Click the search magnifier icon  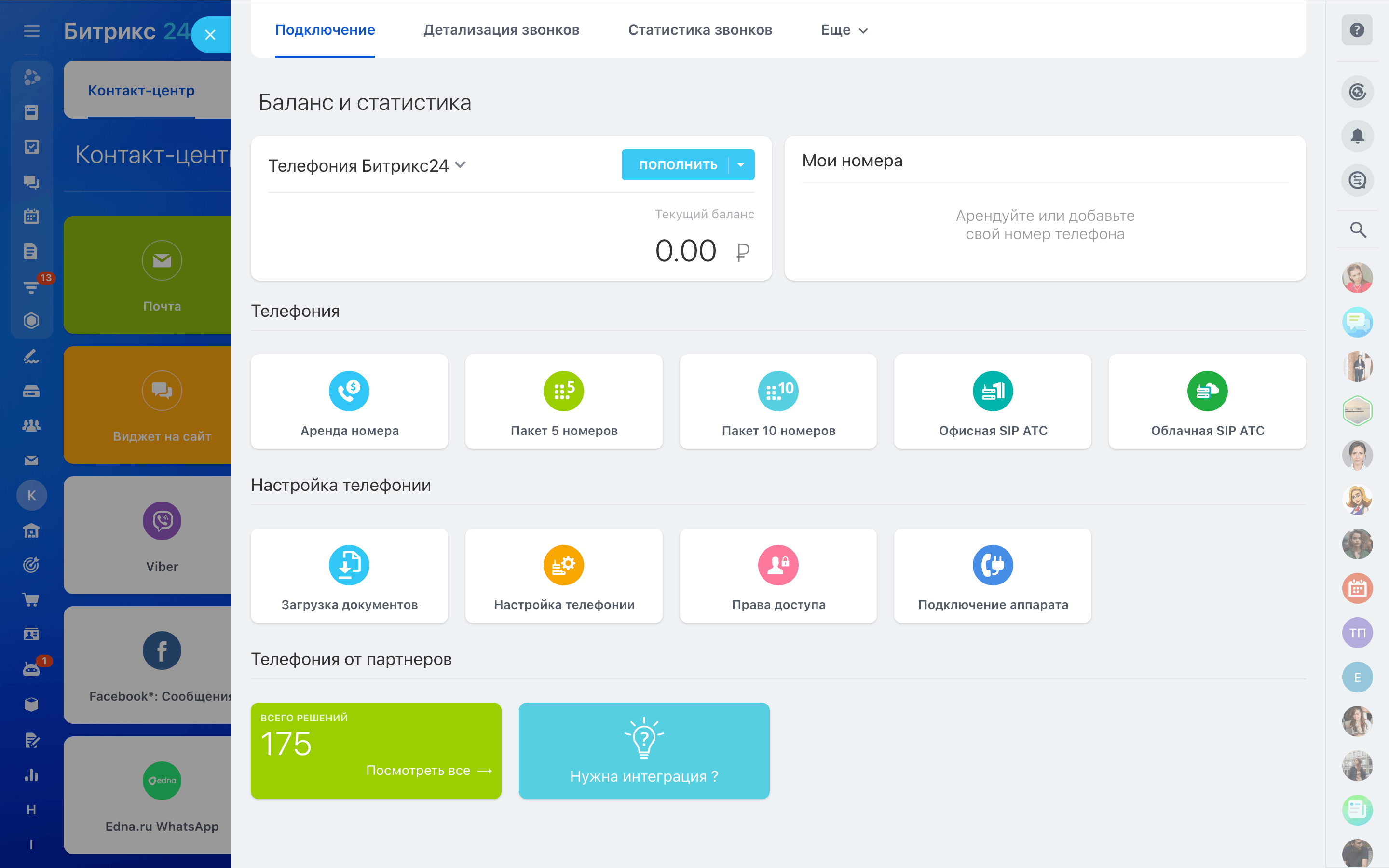[1358, 230]
